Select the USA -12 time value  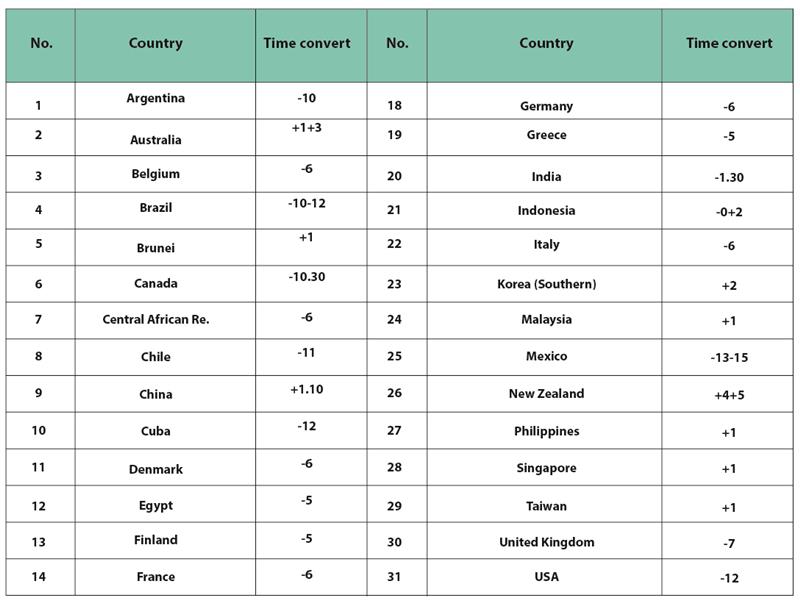[729, 578]
